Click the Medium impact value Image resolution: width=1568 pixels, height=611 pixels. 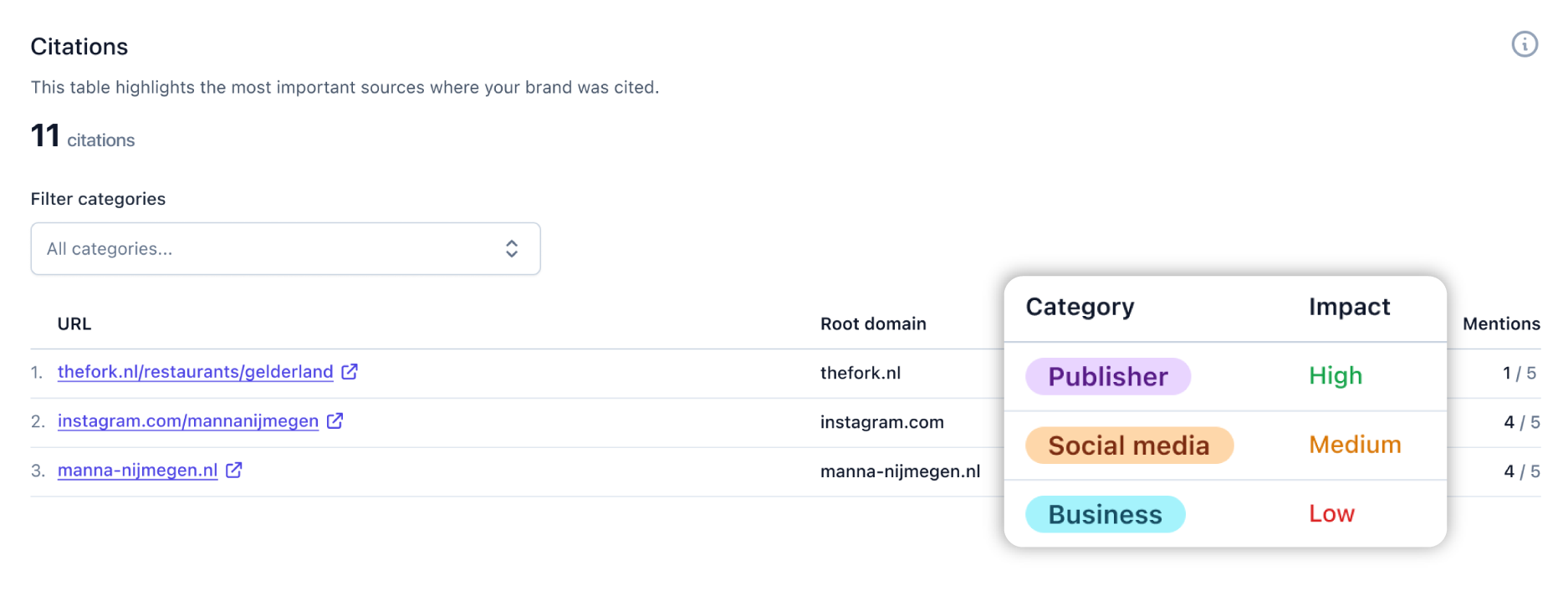tap(1354, 445)
